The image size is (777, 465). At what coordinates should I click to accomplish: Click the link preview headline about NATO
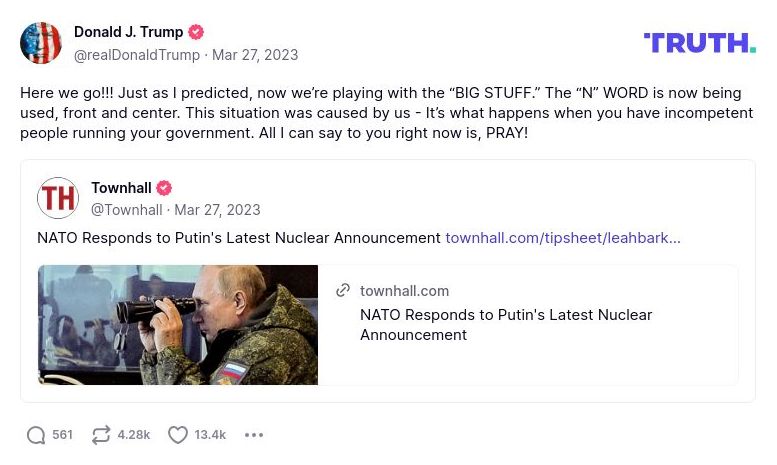coord(506,325)
